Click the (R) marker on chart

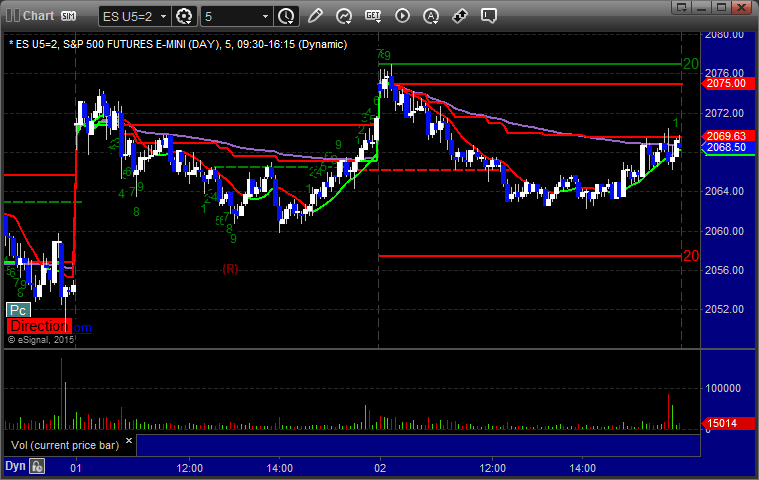coord(230,269)
